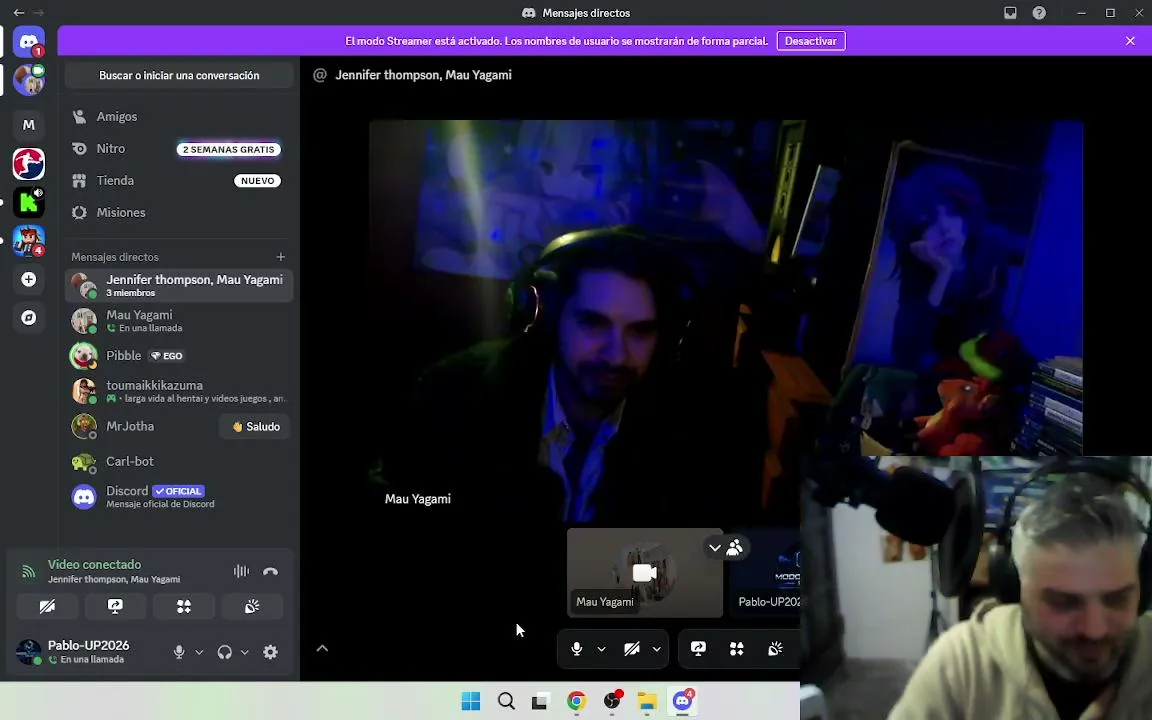Open soundboard from the Video conectado panel

[252, 606]
